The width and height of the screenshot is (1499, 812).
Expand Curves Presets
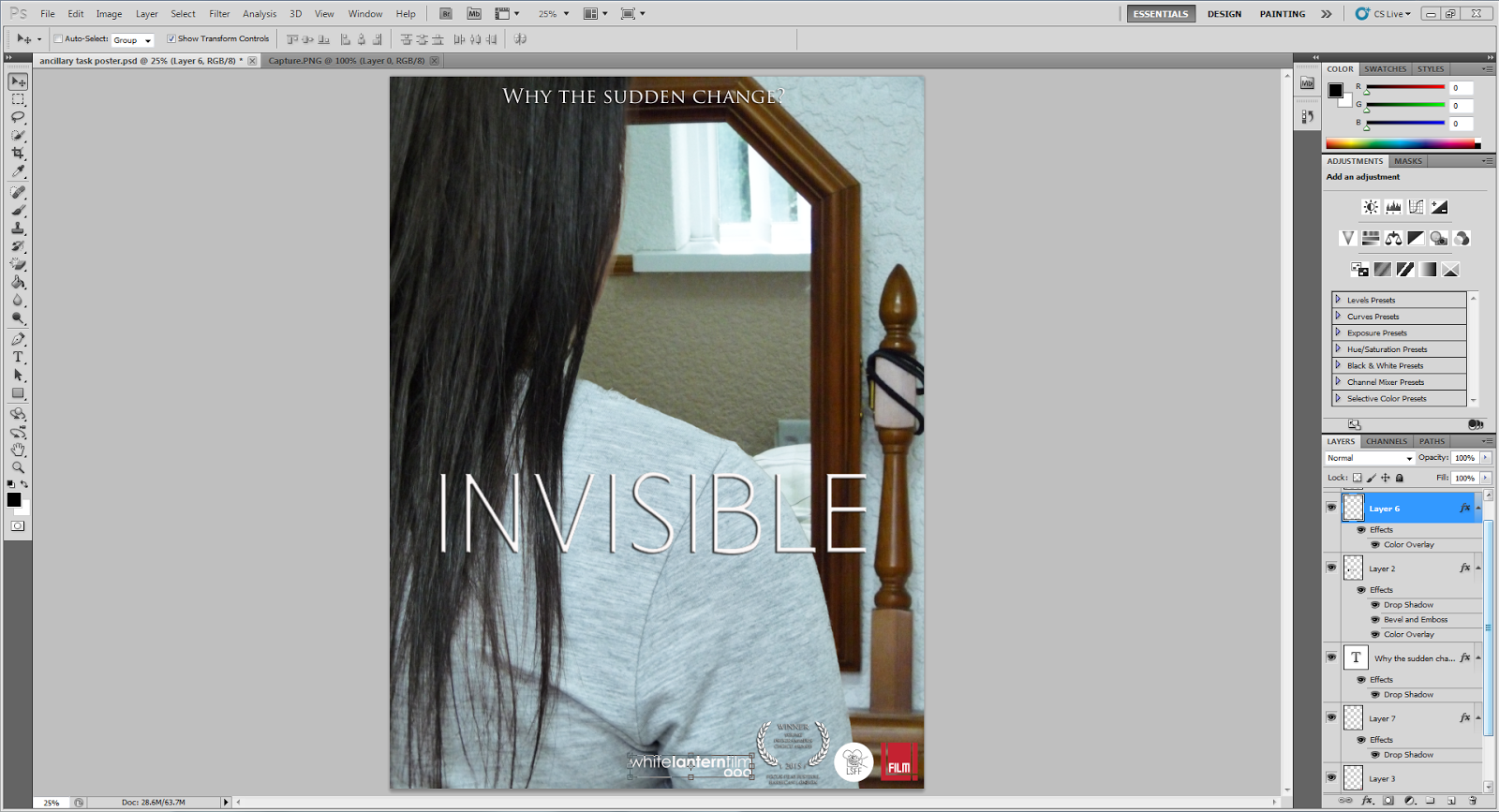click(x=1338, y=316)
